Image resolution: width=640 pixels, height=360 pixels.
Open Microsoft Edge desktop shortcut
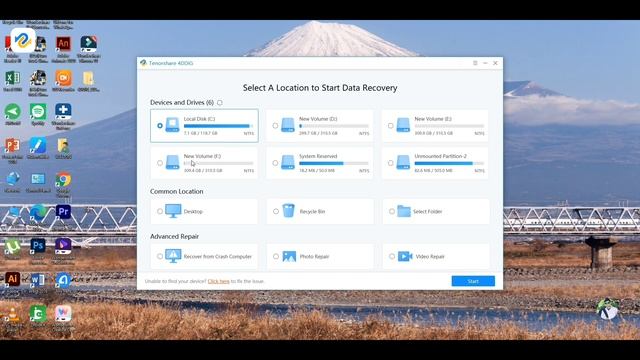[38, 213]
